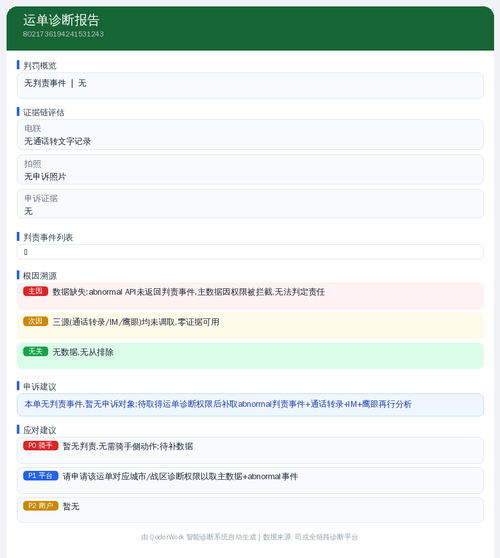Select waybill number 802173619424153​1243
The height and width of the screenshot is (558, 500).
63,34
